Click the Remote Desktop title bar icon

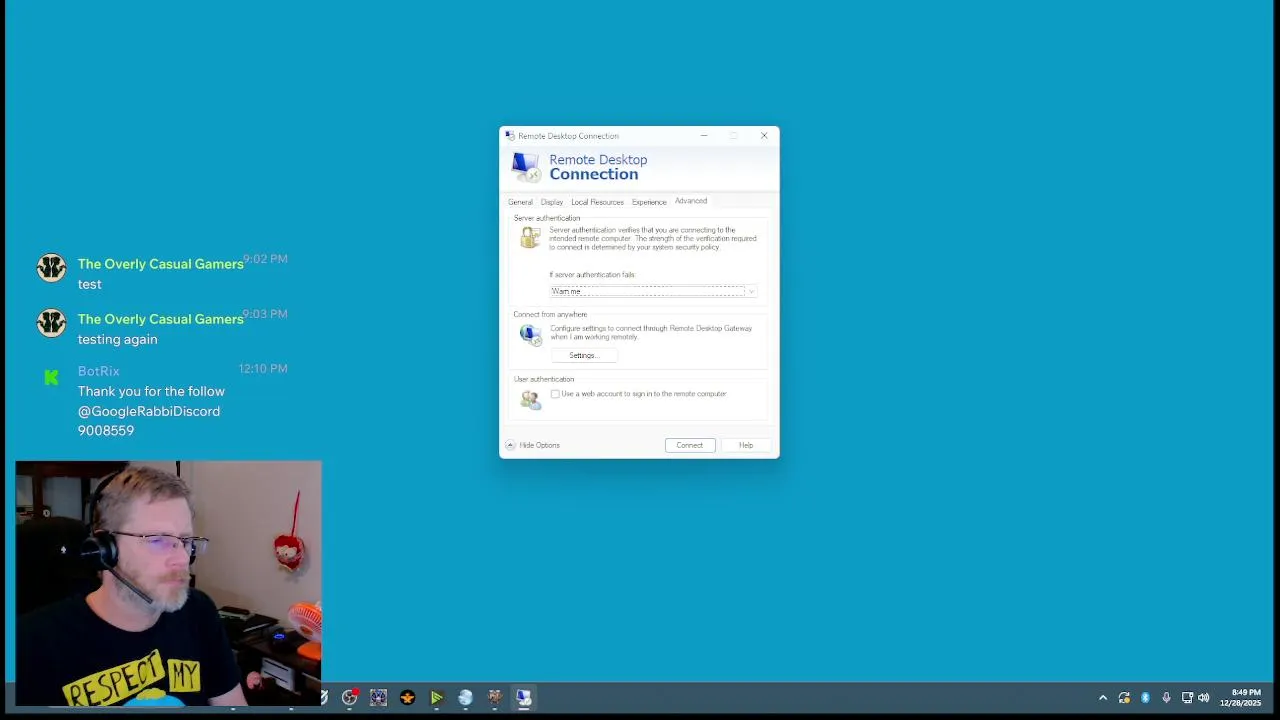click(510, 136)
